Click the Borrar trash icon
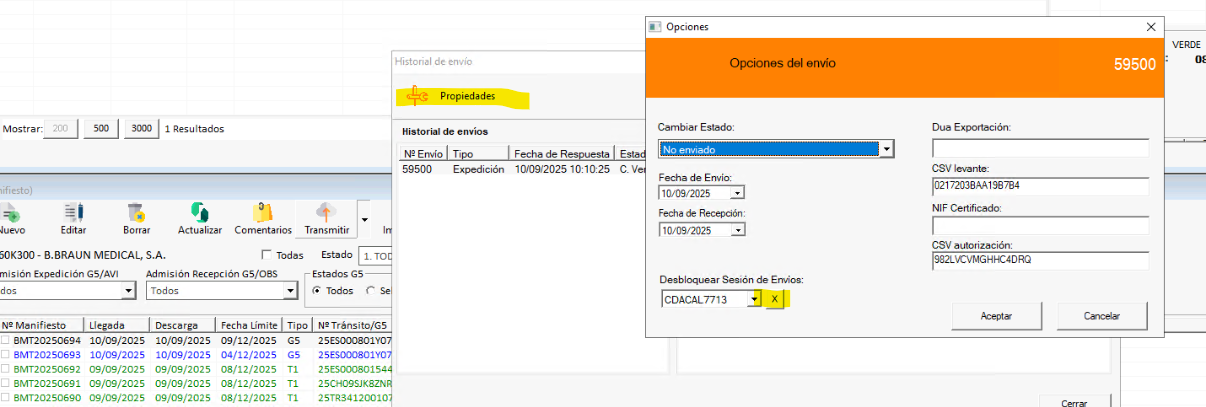Viewport: 1206px width, 407px height. pos(138,212)
